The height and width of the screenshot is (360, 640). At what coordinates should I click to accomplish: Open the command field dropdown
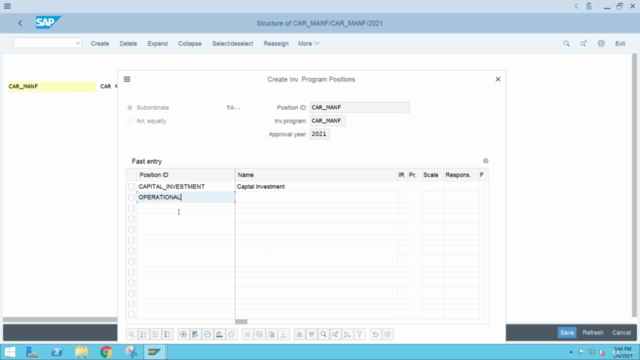[78, 43]
